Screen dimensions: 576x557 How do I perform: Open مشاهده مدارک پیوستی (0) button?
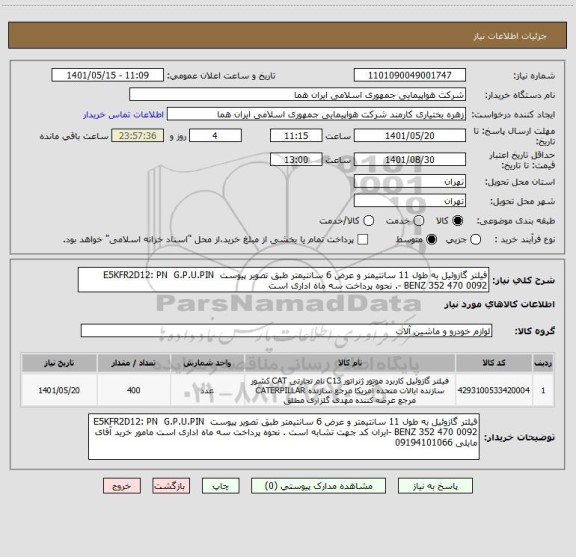coord(318,486)
